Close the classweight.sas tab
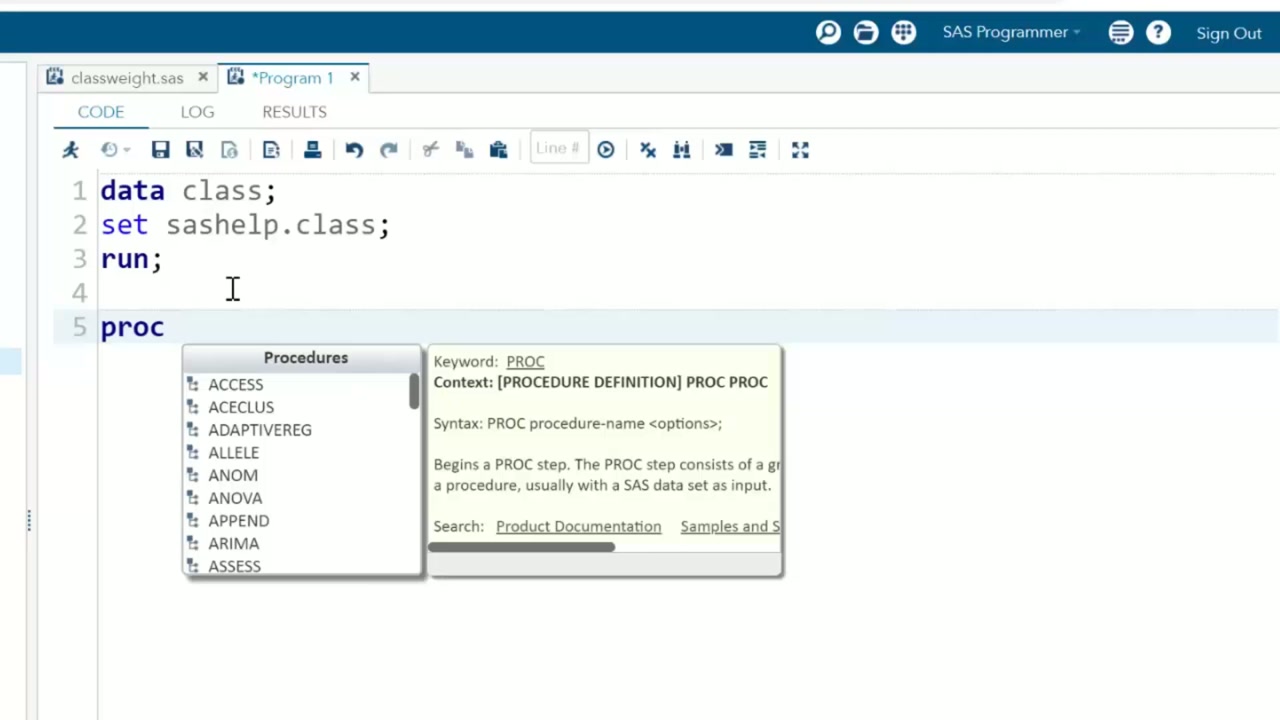 coord(203,77)
